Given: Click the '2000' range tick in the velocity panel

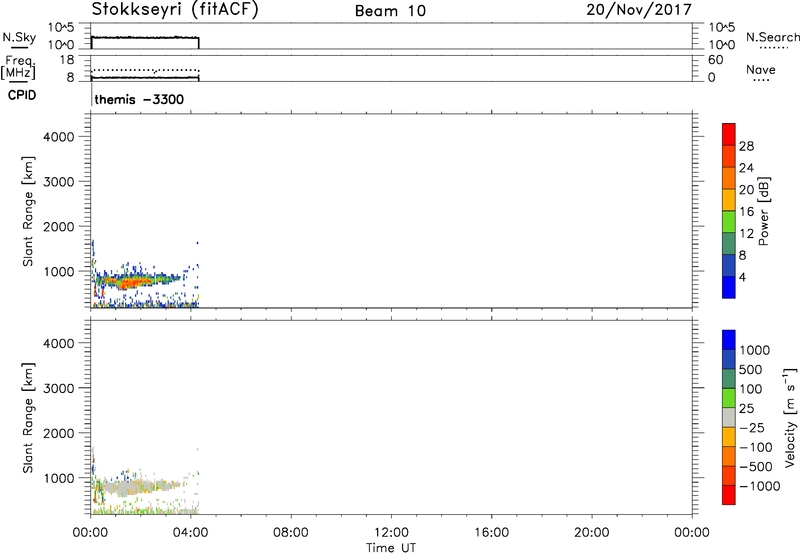Looking at the screenshot, I should click(59, 434).
